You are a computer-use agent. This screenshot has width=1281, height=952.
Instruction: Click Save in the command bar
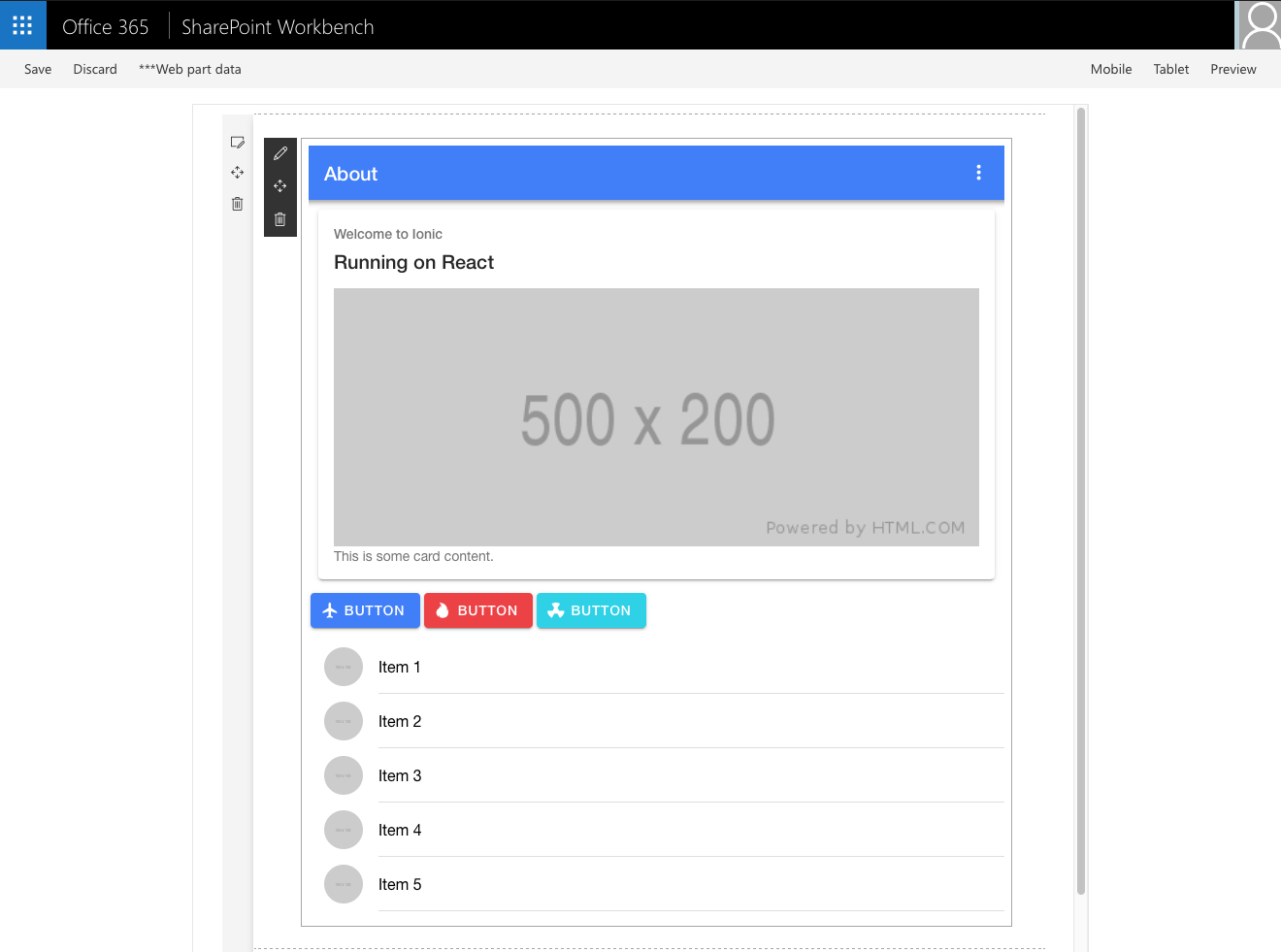point(38,69)
